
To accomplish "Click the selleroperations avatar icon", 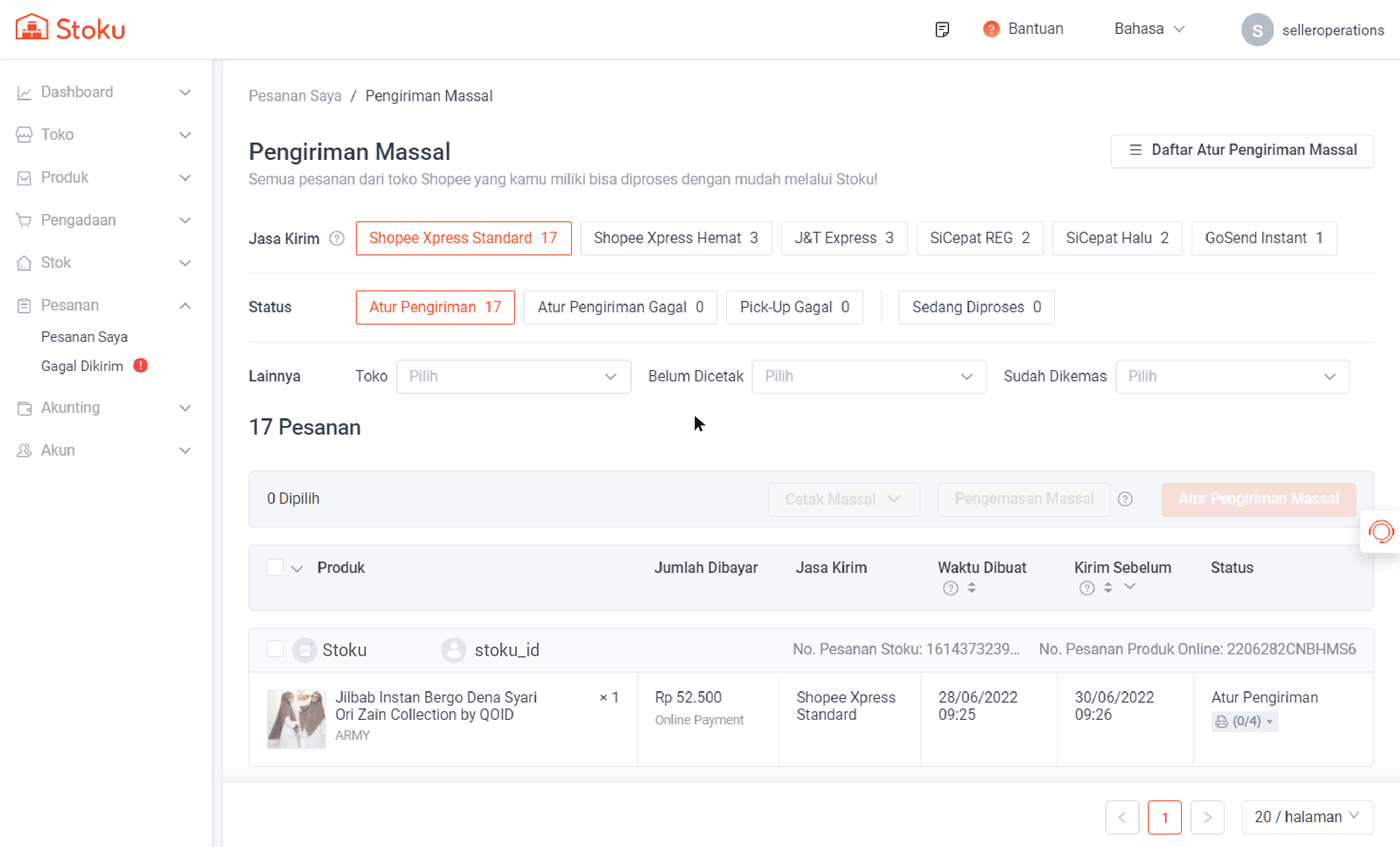I will coord(1257,29).
